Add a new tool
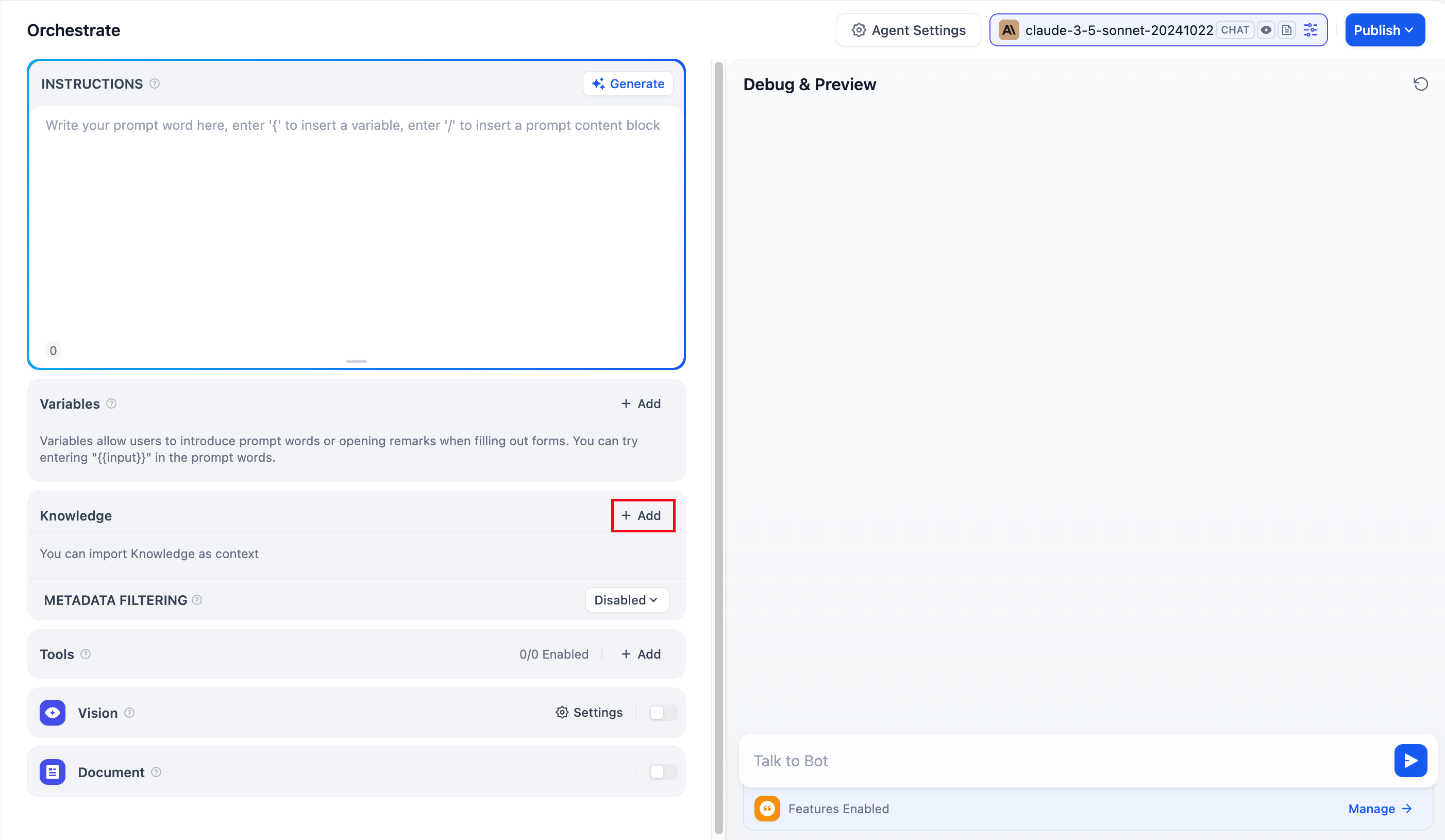Image resolution: width=1445 pixels, height=840 pixels. tap(641, 654)
